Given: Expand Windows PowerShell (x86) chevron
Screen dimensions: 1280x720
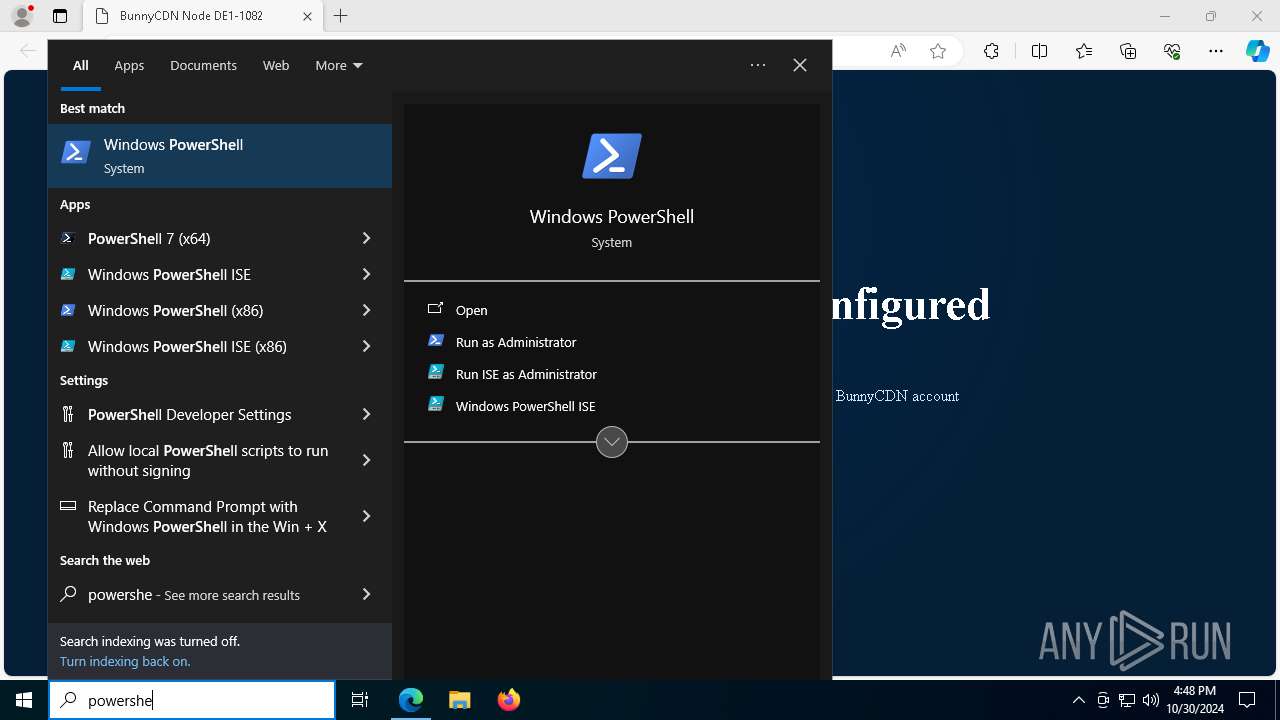Looking at the screenshot, I should tap(366, 310).
